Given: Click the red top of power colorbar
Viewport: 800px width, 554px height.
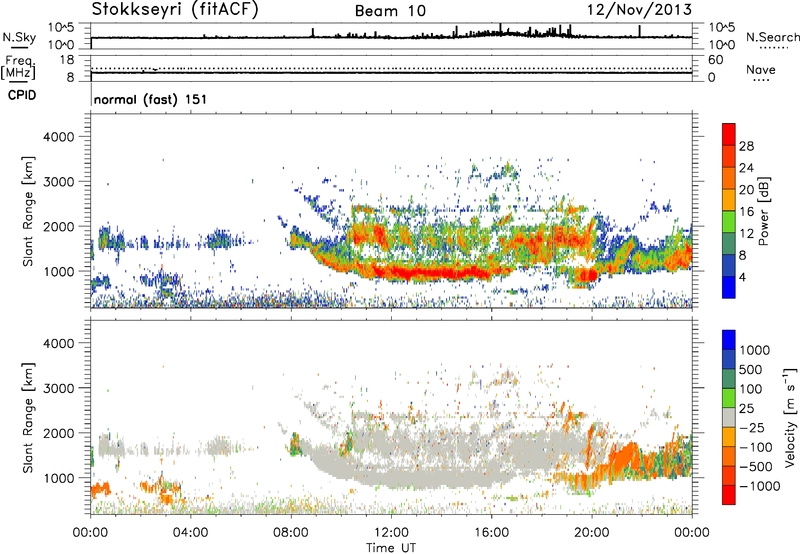Looking at the screenshot, I should (729, 134).
